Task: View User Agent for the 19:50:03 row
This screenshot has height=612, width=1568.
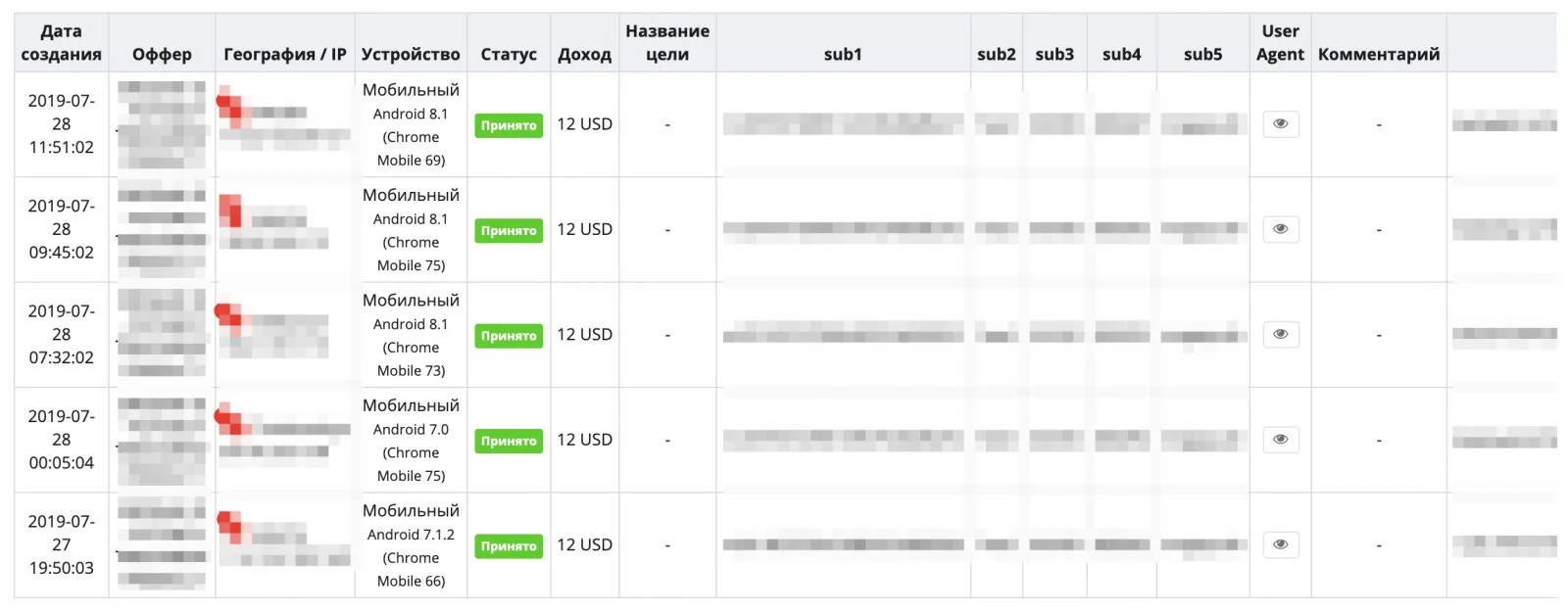Action: click(x=1280, y=545)
